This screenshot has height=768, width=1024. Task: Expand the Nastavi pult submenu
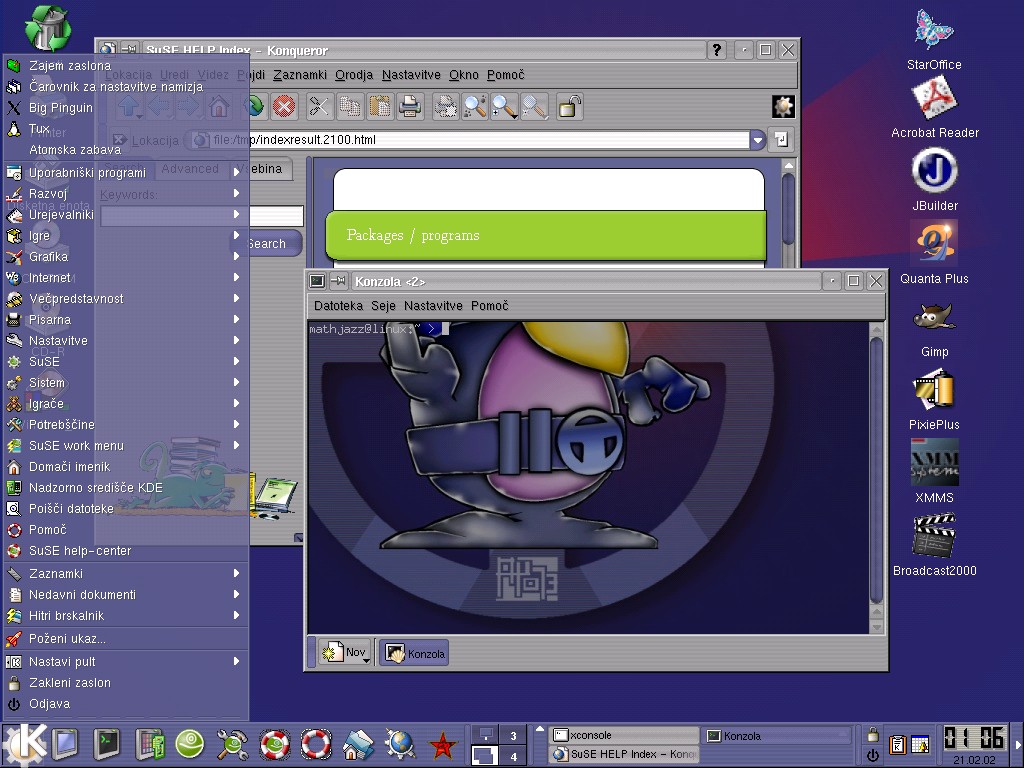126,662
